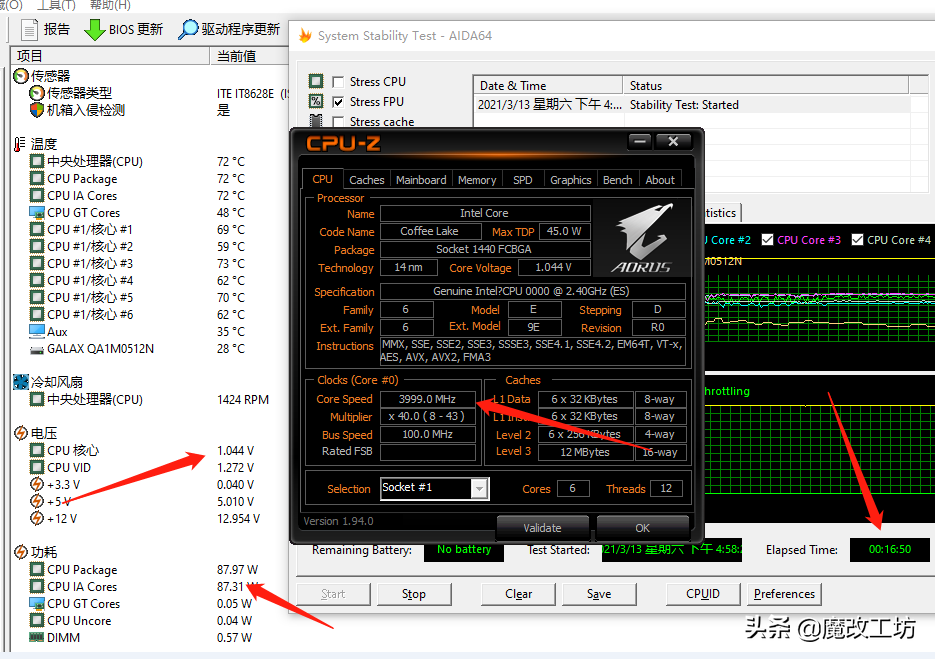Click the GALAX QA1M0512N drive icon
The width and height of the screenshot is (935, 659).
pos(37,349)
